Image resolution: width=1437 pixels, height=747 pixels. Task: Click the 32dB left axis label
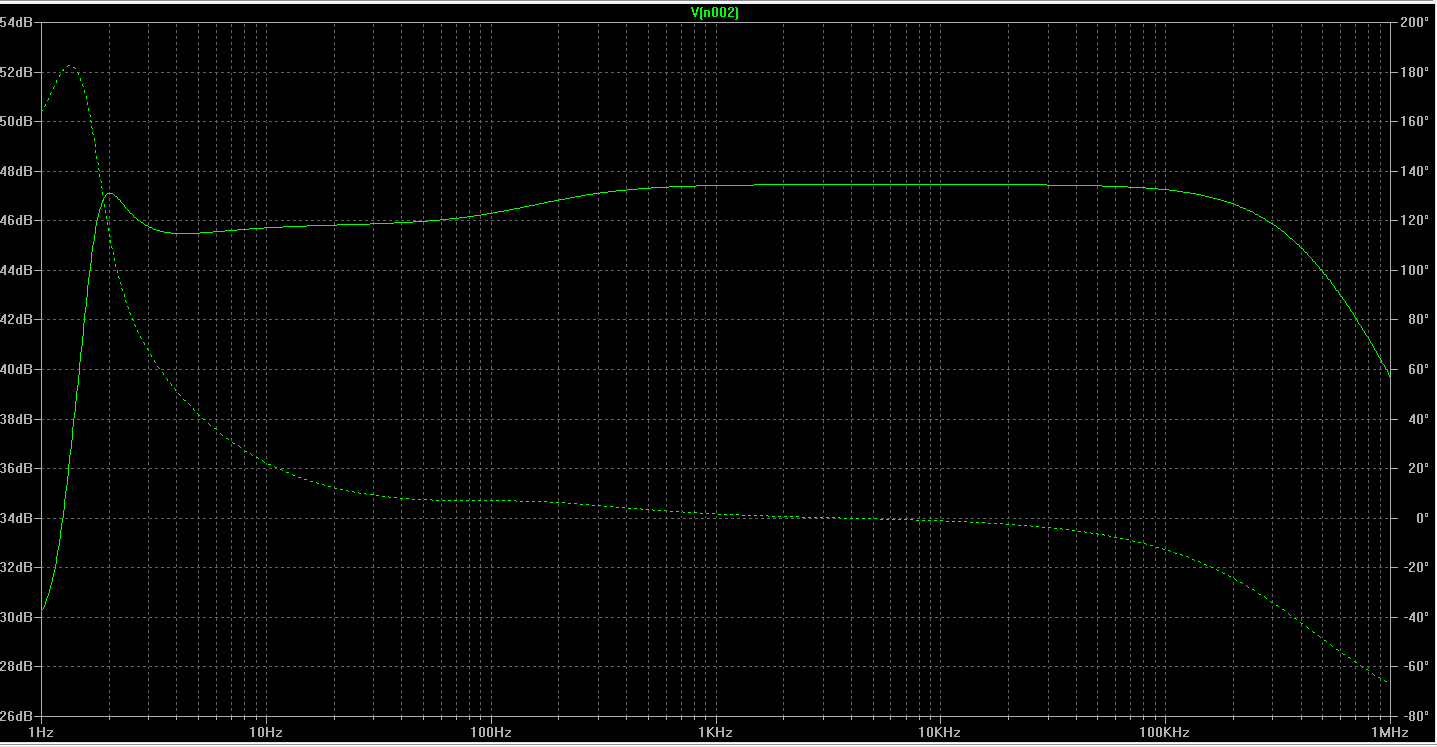click(14, 567)
